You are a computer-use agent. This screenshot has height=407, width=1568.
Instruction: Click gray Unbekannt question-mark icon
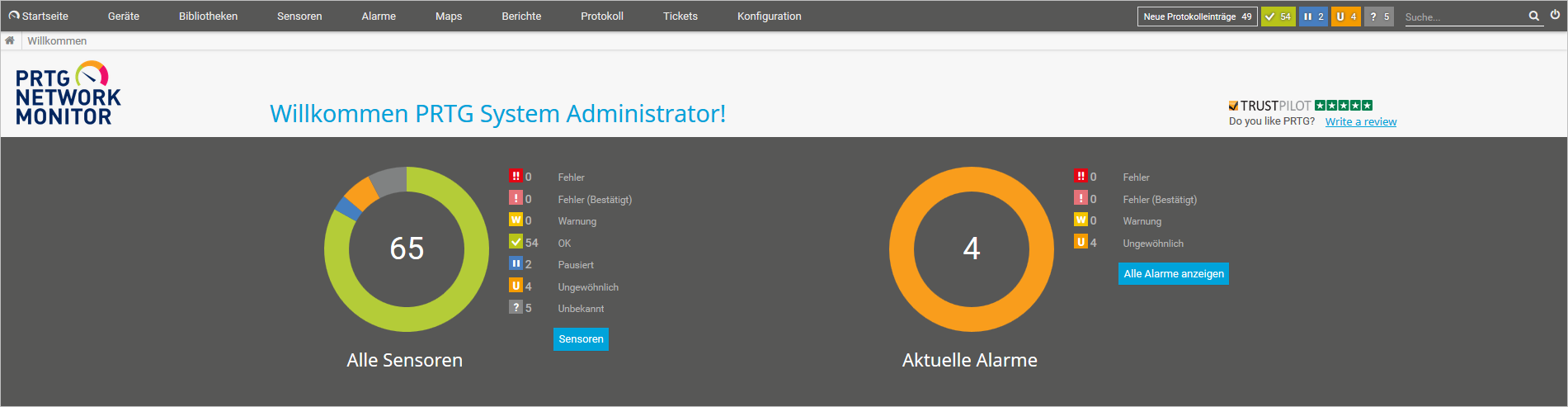(x=516, y=307)
